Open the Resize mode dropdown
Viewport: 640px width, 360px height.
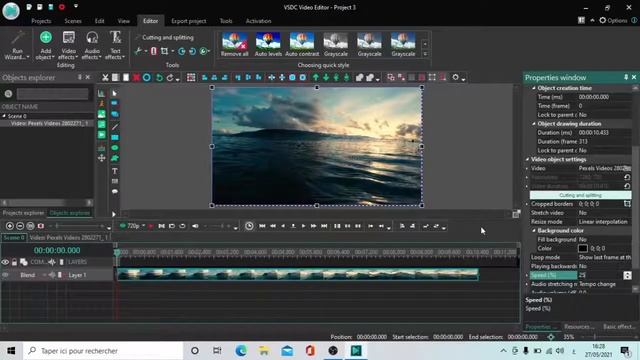coord(605,222)
